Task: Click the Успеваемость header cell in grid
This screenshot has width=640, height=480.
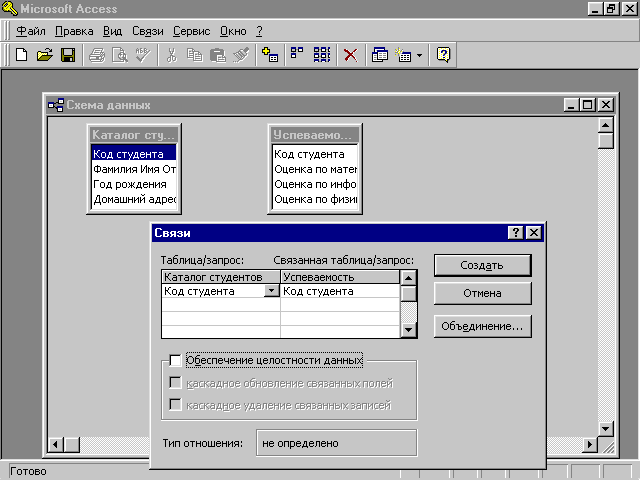Action: point(340,277)
